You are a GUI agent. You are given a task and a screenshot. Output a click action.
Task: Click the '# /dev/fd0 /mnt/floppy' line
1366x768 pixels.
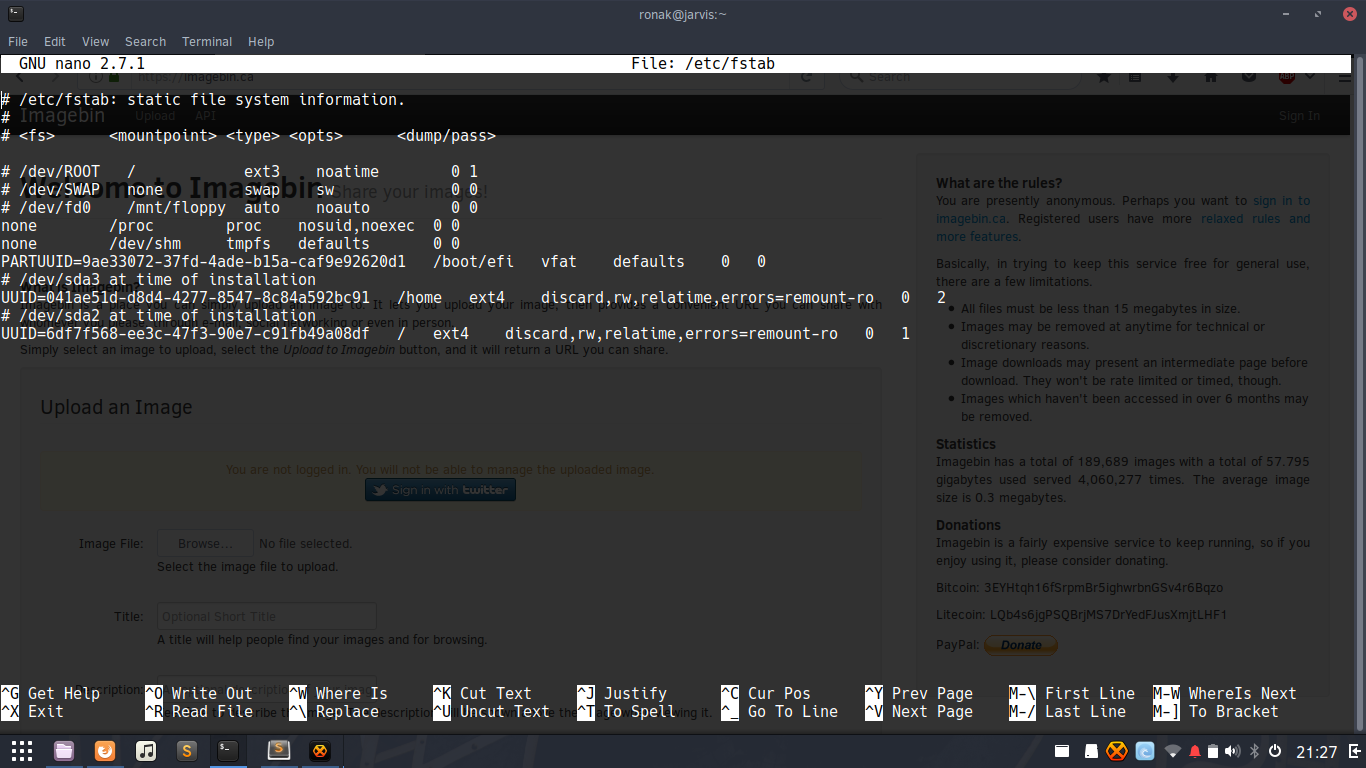point(239,208)
